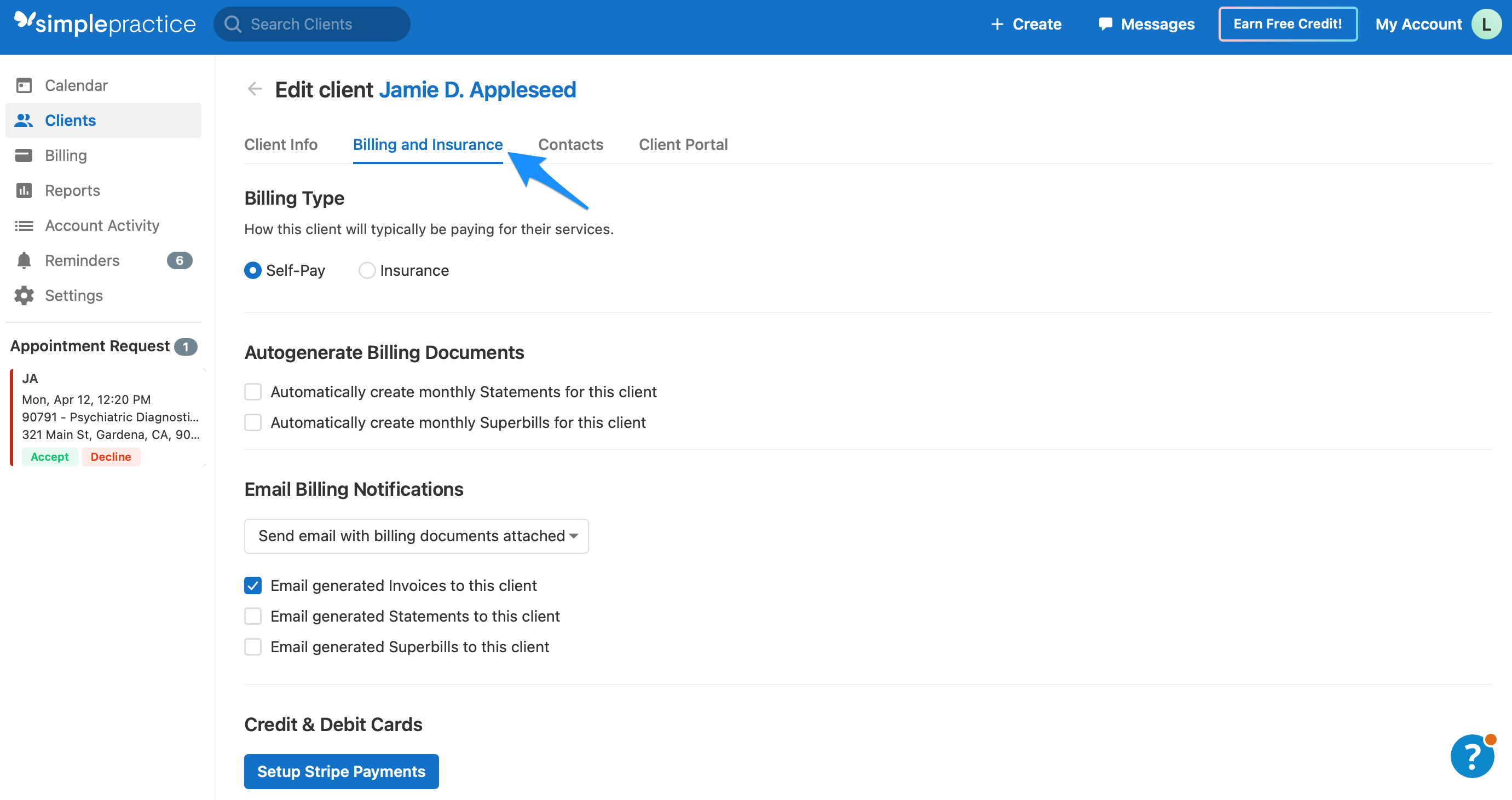Open the Calendar section
Image resolution: width=1512 pixels, height=800 pixels.
pyautogui.click(x=76, y=85)
